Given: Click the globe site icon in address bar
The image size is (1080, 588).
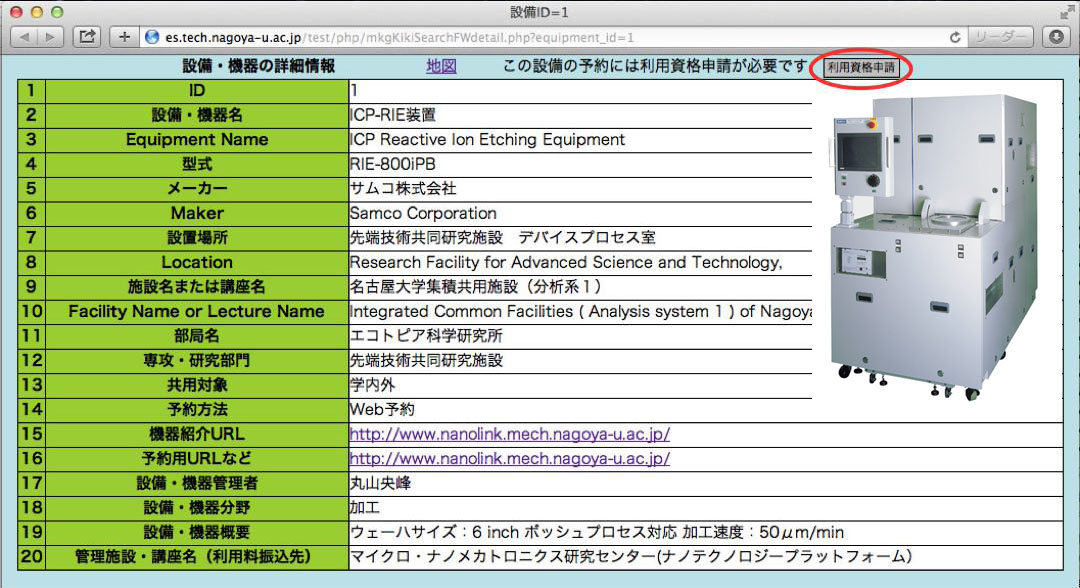Looking at the screenshot, I should 152,37.
